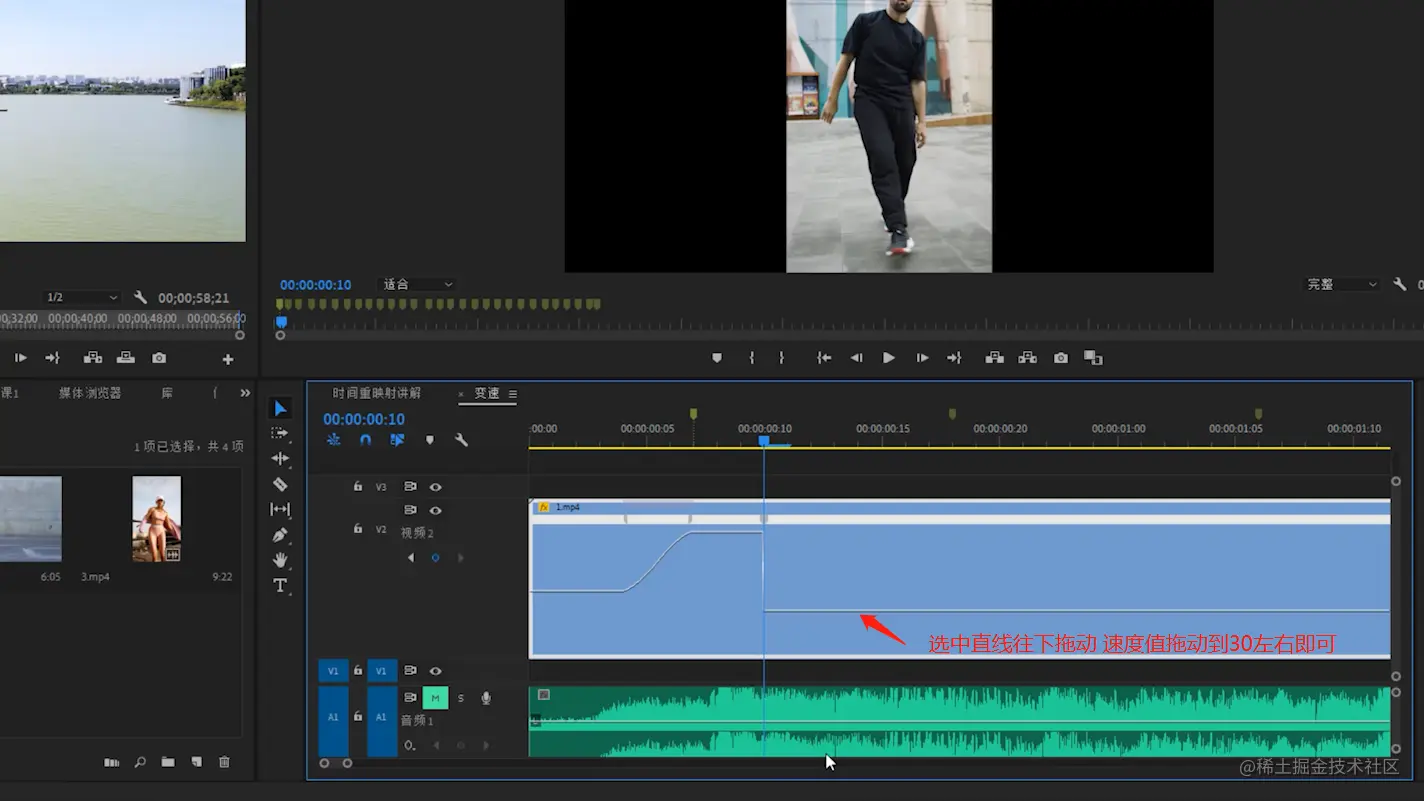This screenshot has height=801, width=1424.
Task: Select the Selection arrow tool
Action: 280,409
